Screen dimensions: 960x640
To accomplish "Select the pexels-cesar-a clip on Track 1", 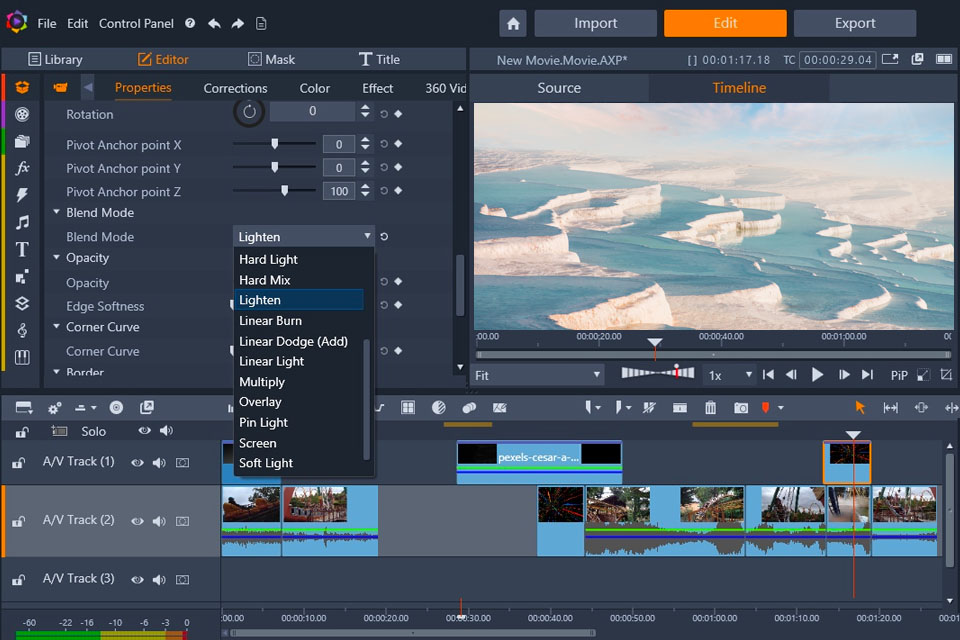I will pos(539,462).
